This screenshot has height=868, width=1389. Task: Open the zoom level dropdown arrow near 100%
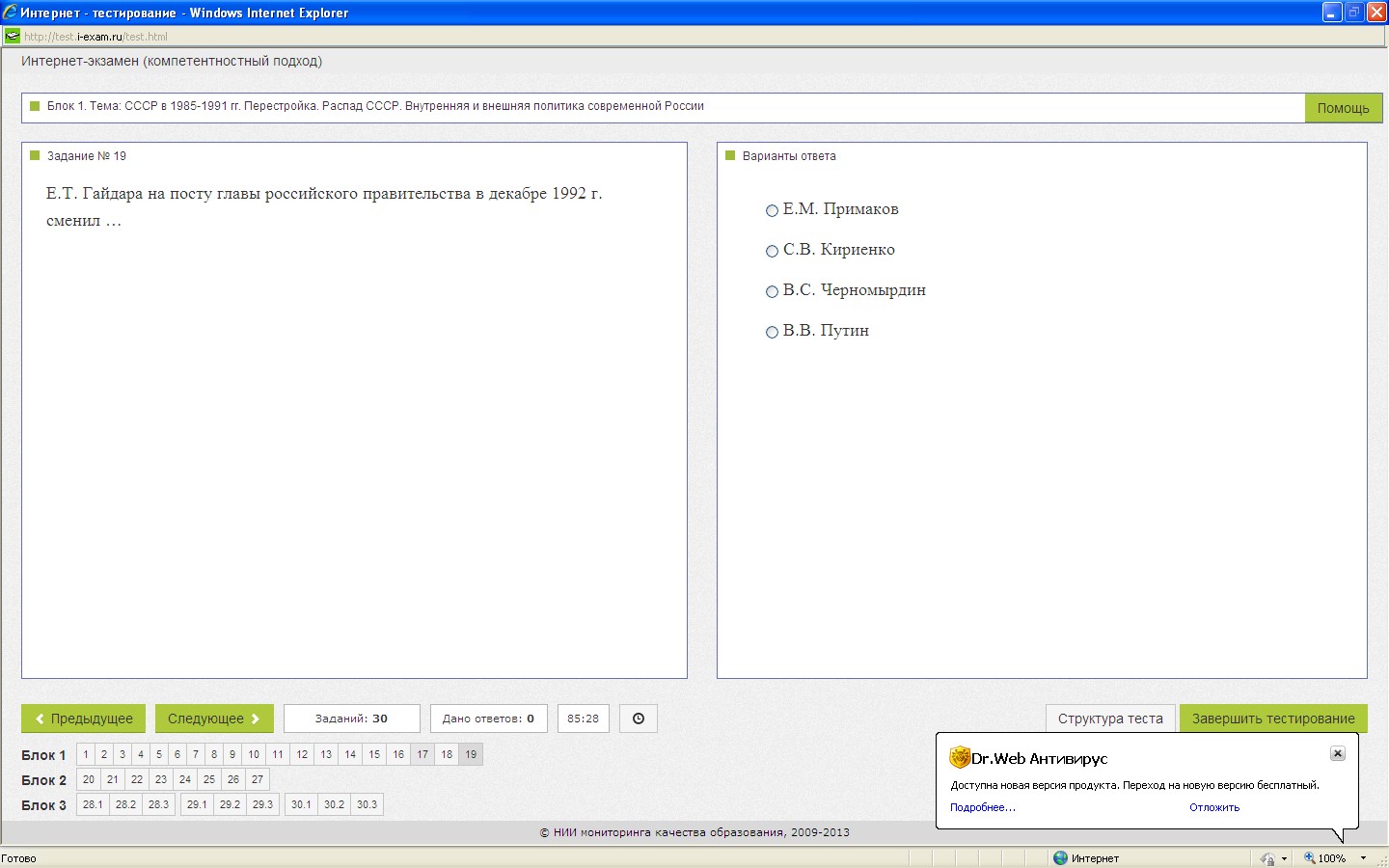point(1363,858)
